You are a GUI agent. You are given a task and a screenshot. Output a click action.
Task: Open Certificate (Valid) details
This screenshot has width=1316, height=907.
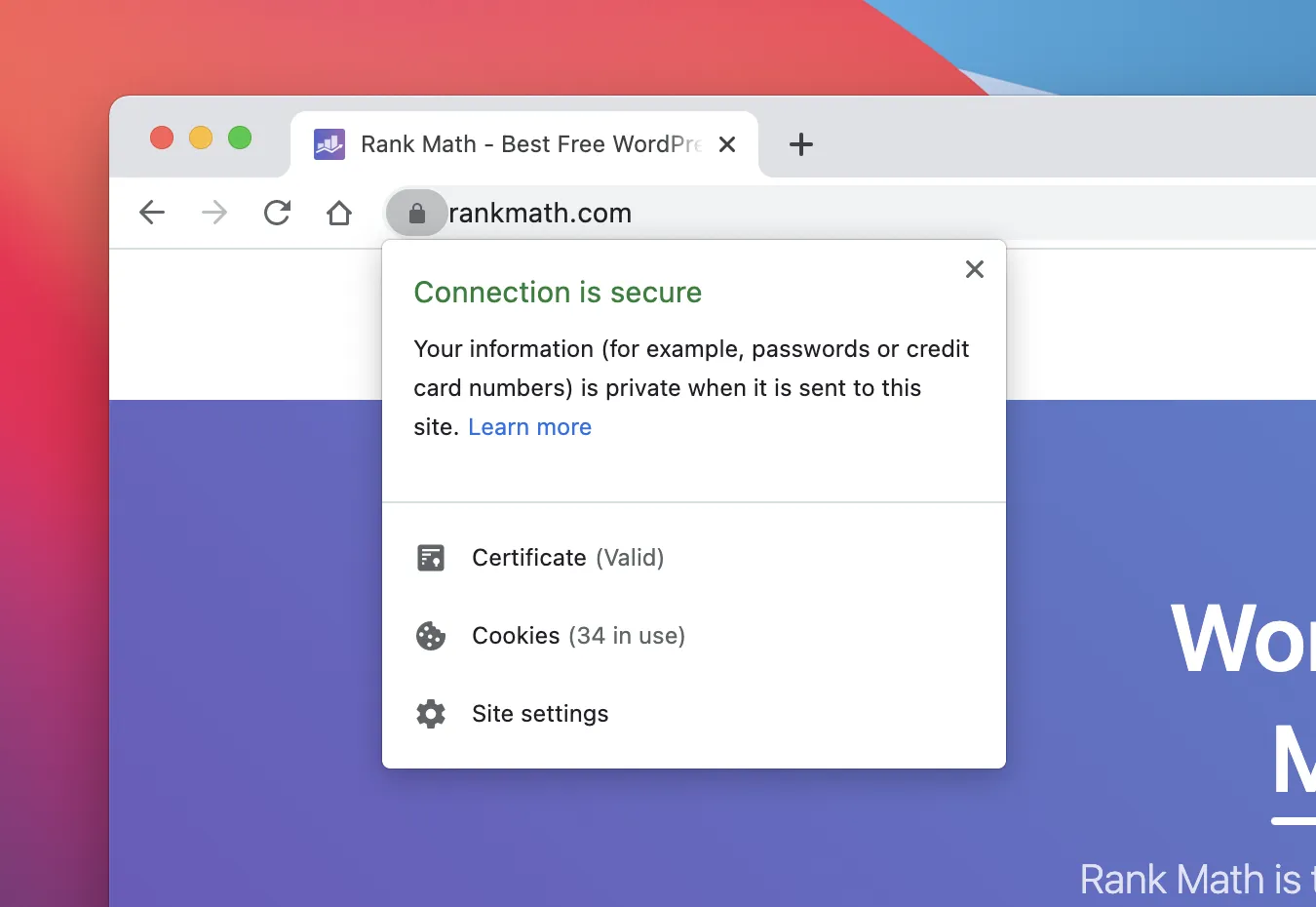[x=694, y=558]
